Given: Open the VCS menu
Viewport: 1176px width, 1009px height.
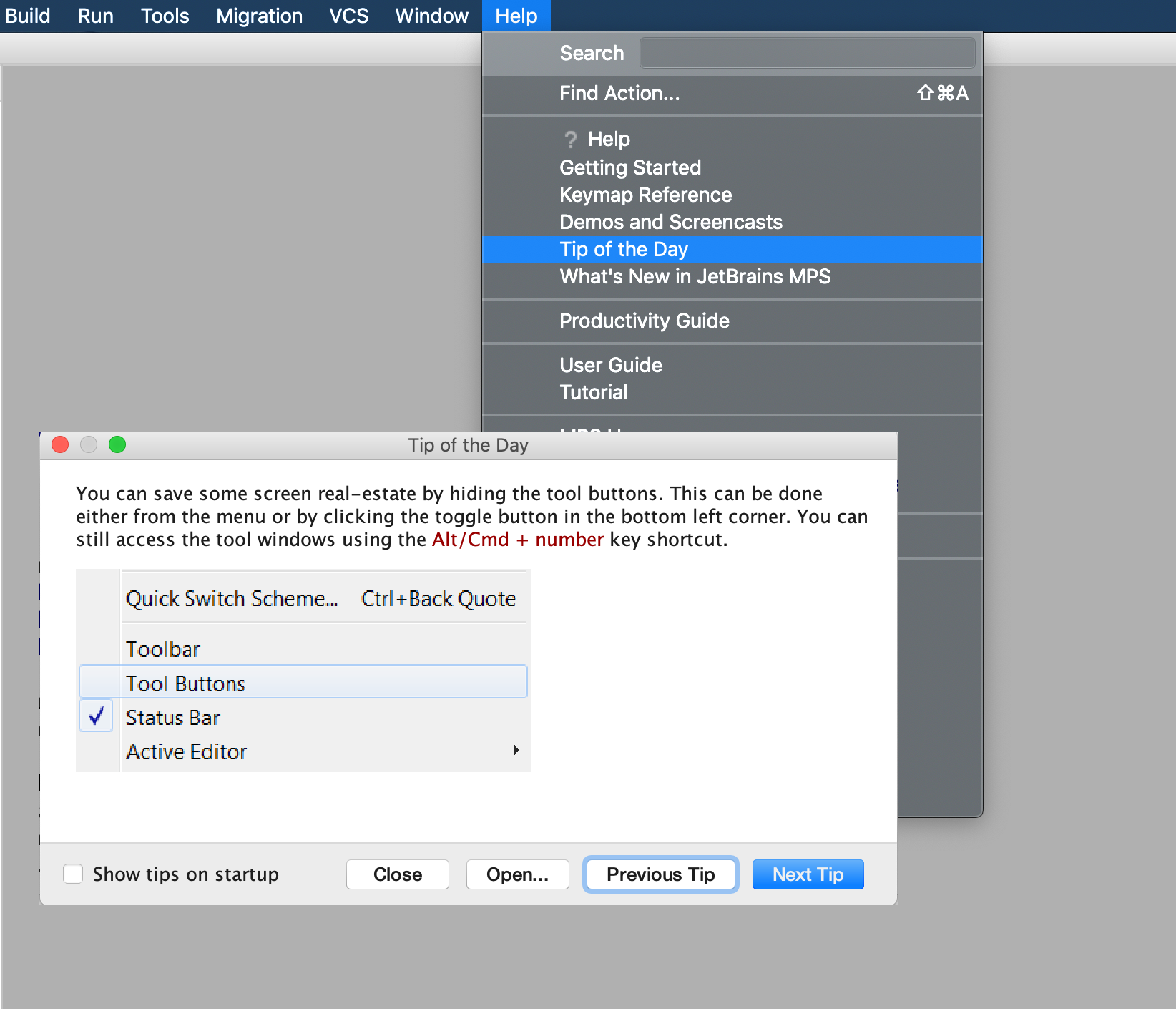Looking at the screenshot, I should pos(348,16).
